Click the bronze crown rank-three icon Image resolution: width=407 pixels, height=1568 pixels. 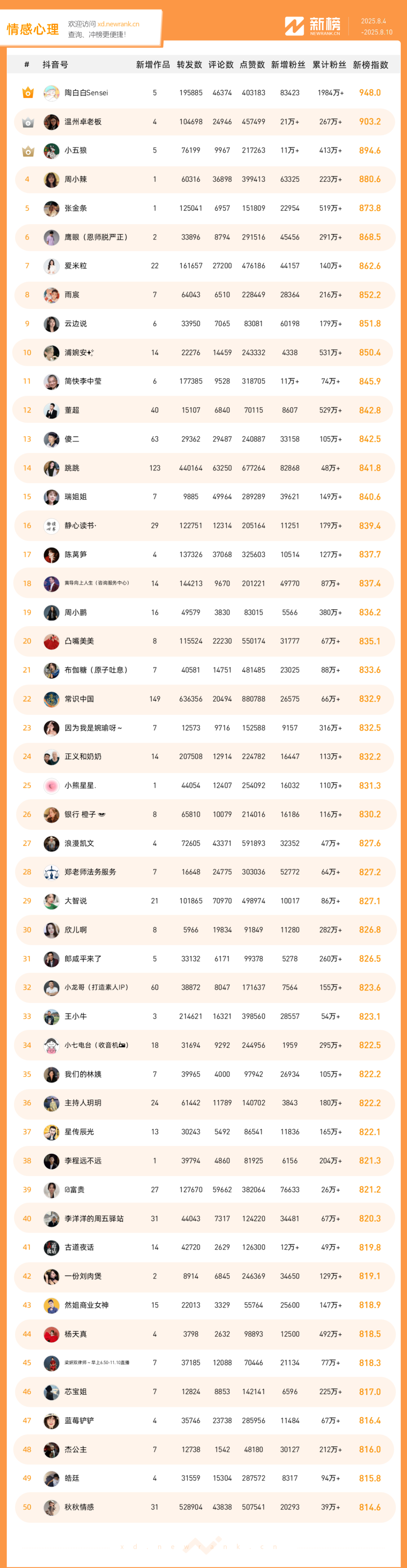[28, 151]
